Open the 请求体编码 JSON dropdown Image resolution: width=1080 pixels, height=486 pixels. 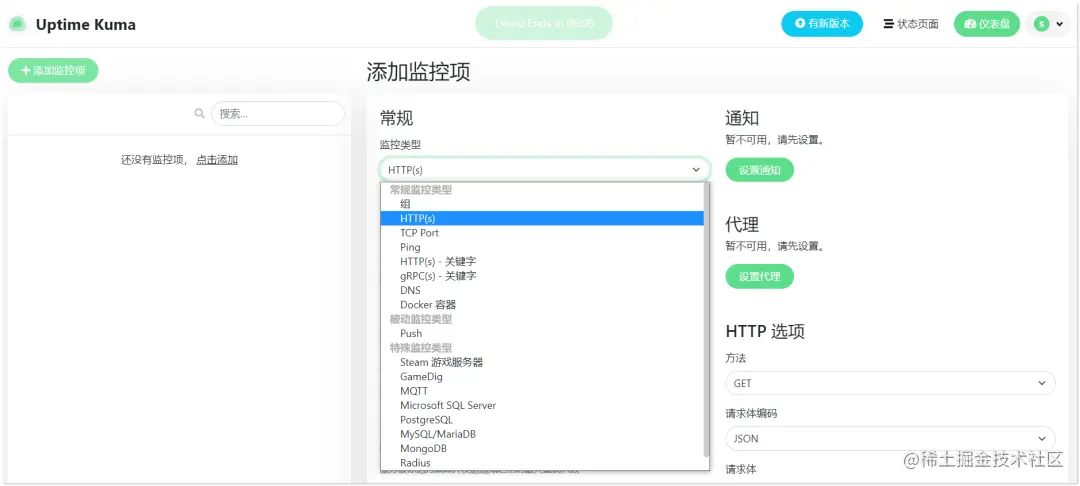coord(891,439)
